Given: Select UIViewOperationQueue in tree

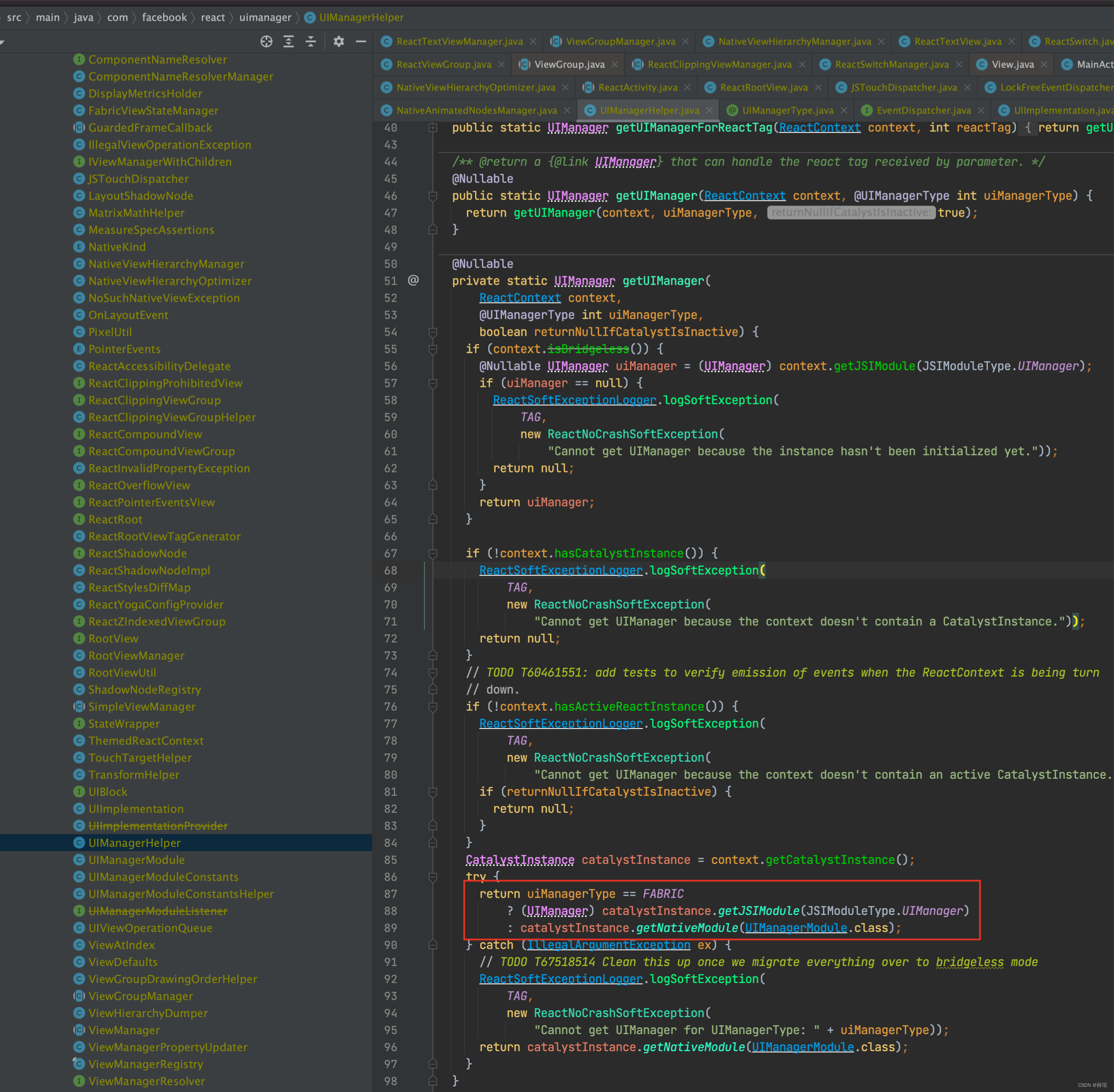Looking at the screenshot, I should click(x=150, y=928).
